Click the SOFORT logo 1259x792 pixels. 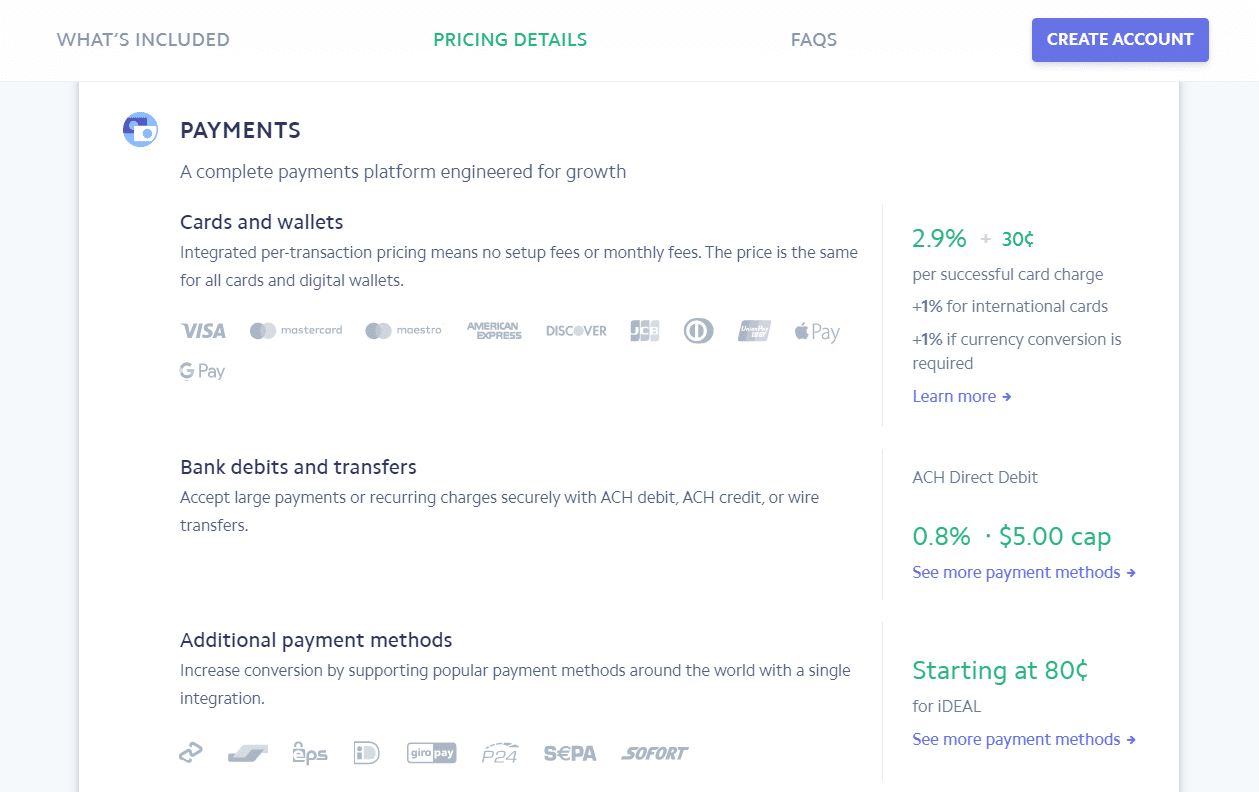[655, 754]
